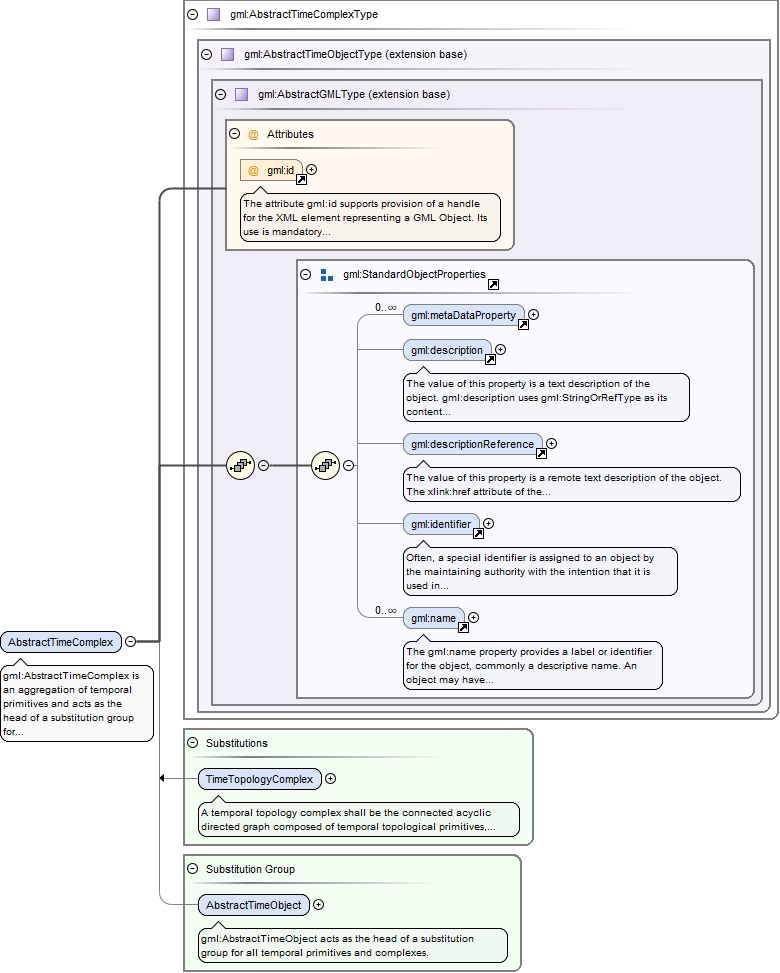This screenshot has height=973, width=780.
Task: Collapse the Attributes section
Action: 234,134
